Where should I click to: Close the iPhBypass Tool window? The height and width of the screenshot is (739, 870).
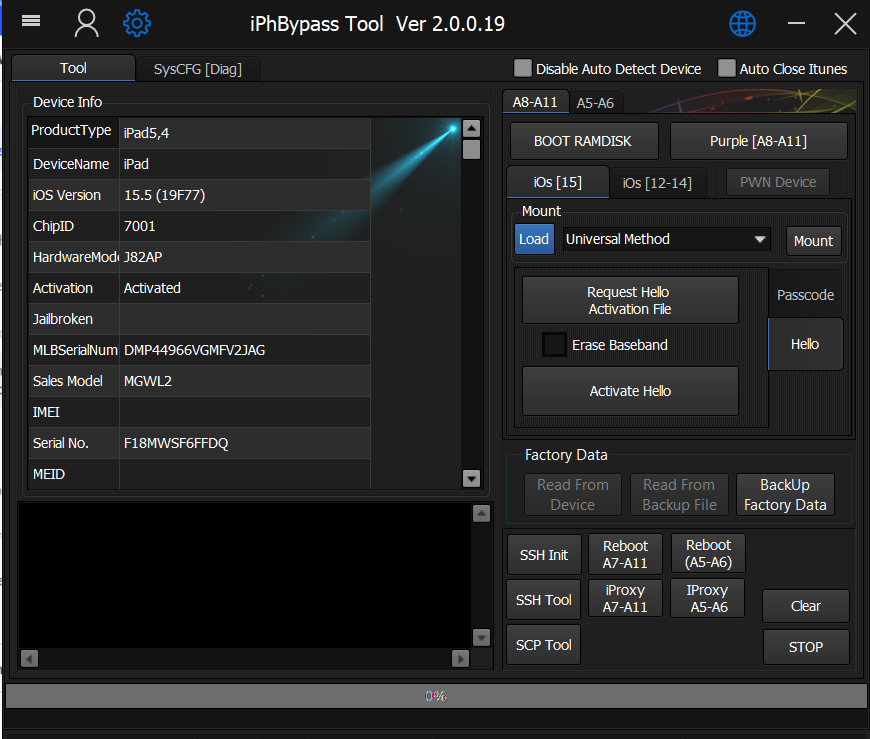pyautogui.click(x=845, y=24)
